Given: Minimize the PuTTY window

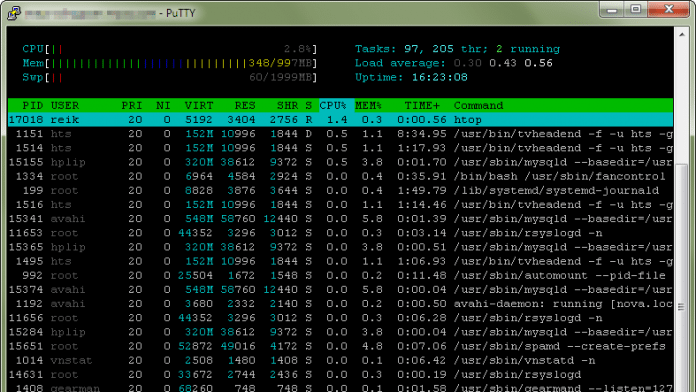Looking at the screenshot, I should (612, 10).
